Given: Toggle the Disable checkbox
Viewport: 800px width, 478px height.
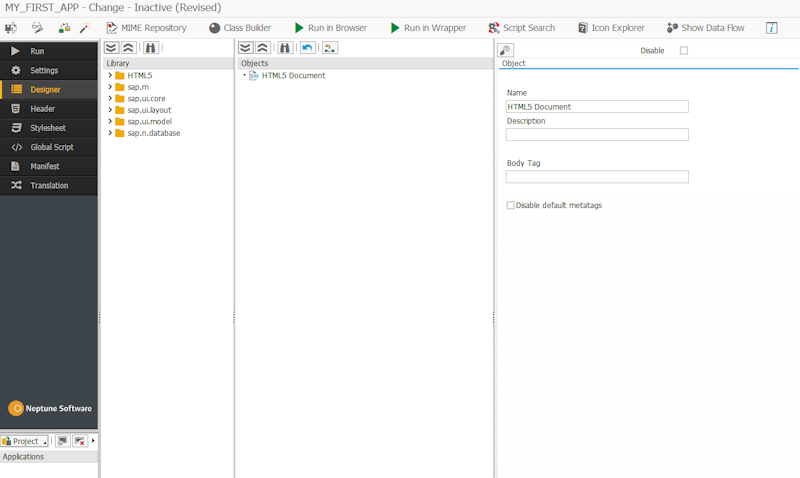Looking at the screenshot, I should [x=684, y=51].
